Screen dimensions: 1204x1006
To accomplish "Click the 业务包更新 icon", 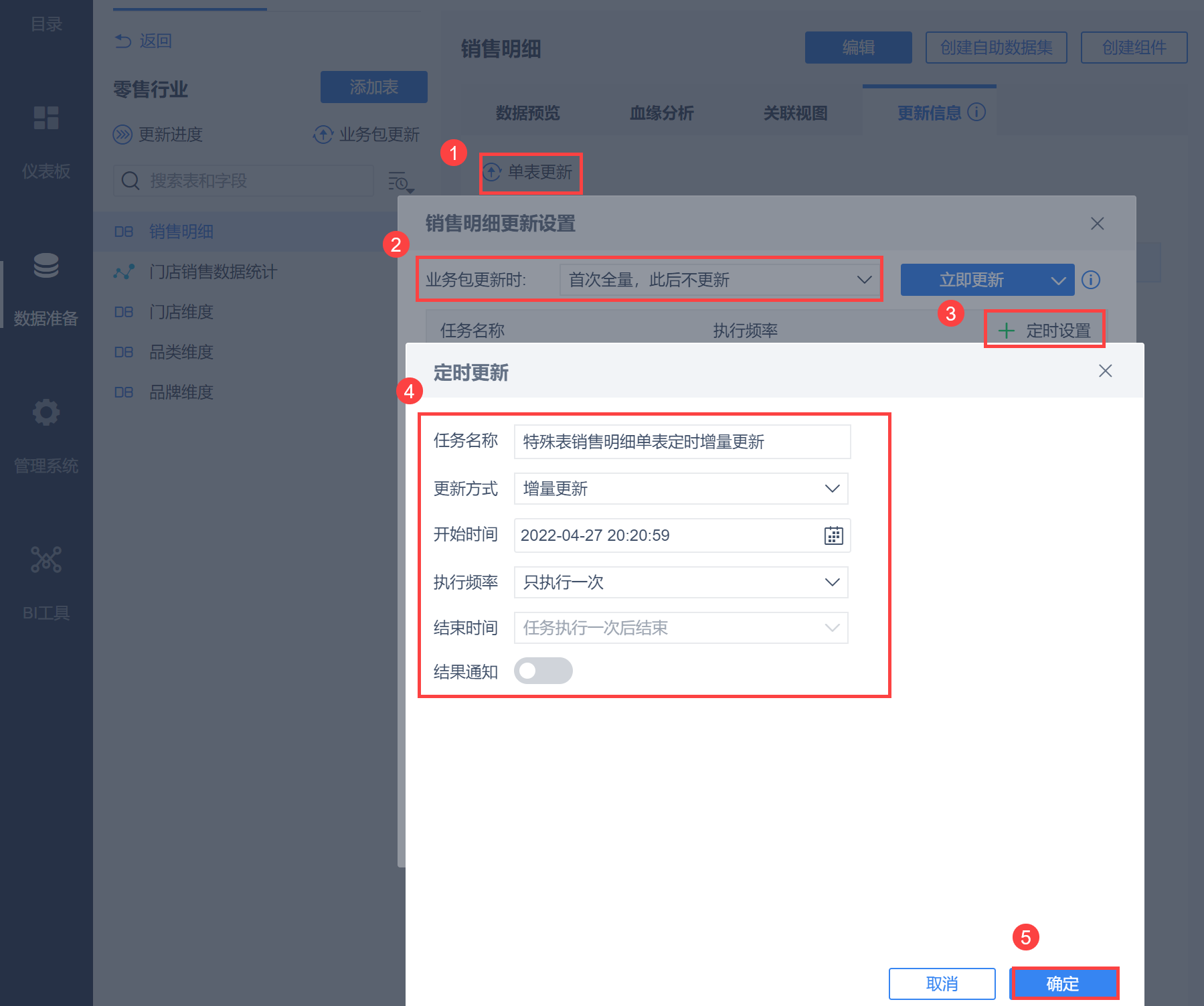I will tap(323, 135).
